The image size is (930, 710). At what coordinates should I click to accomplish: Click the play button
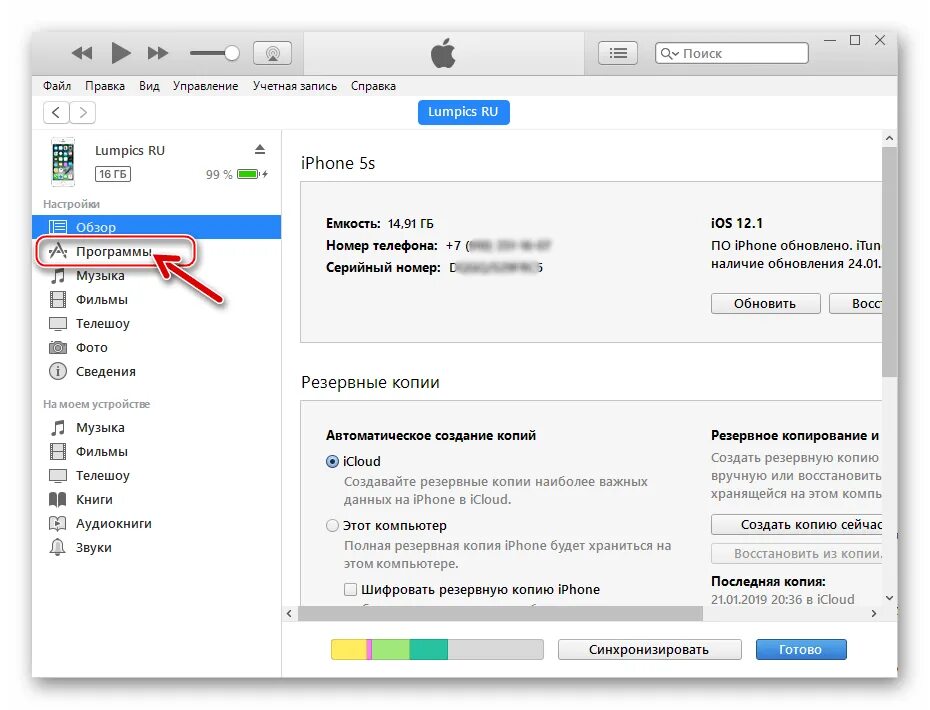(121, 53)
